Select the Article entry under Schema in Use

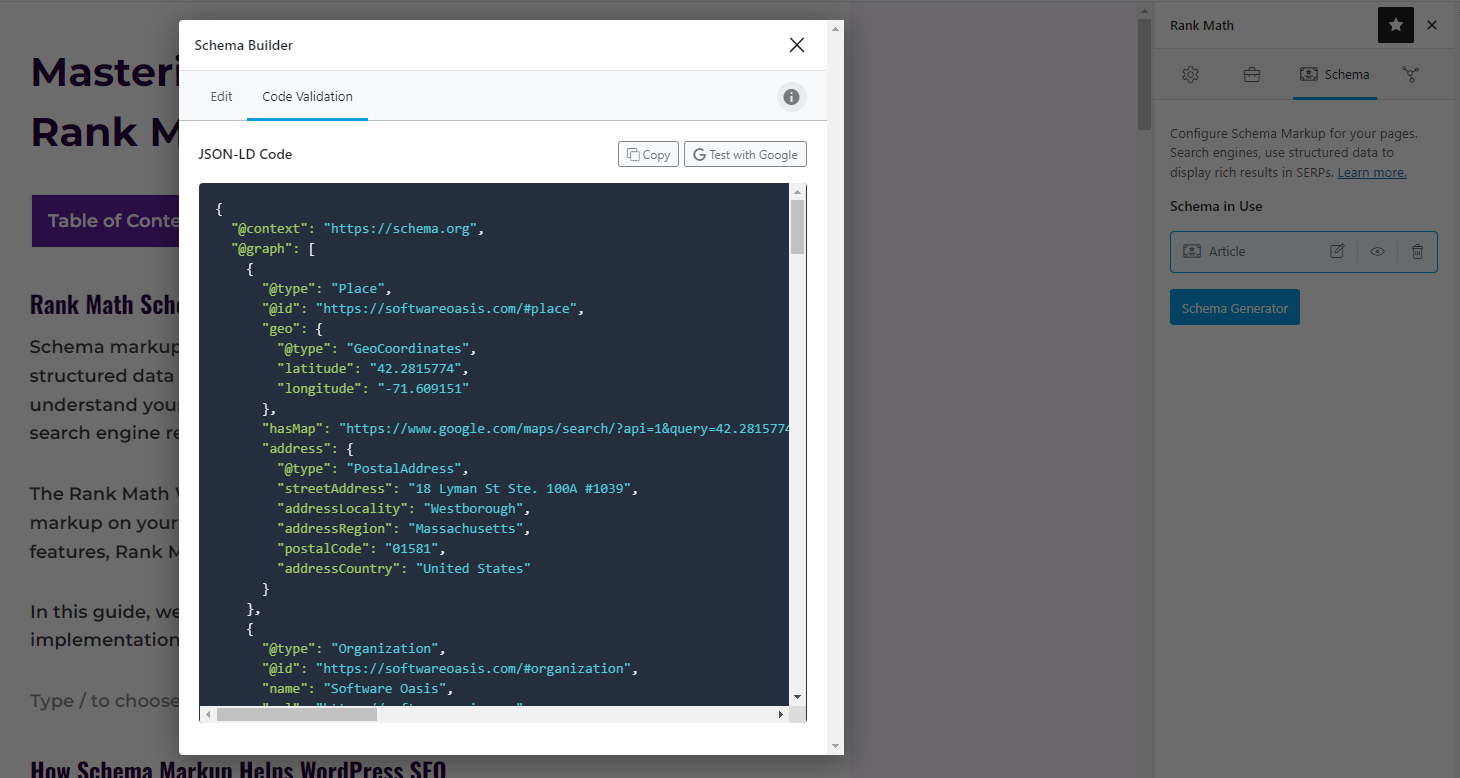point(1225,251)
